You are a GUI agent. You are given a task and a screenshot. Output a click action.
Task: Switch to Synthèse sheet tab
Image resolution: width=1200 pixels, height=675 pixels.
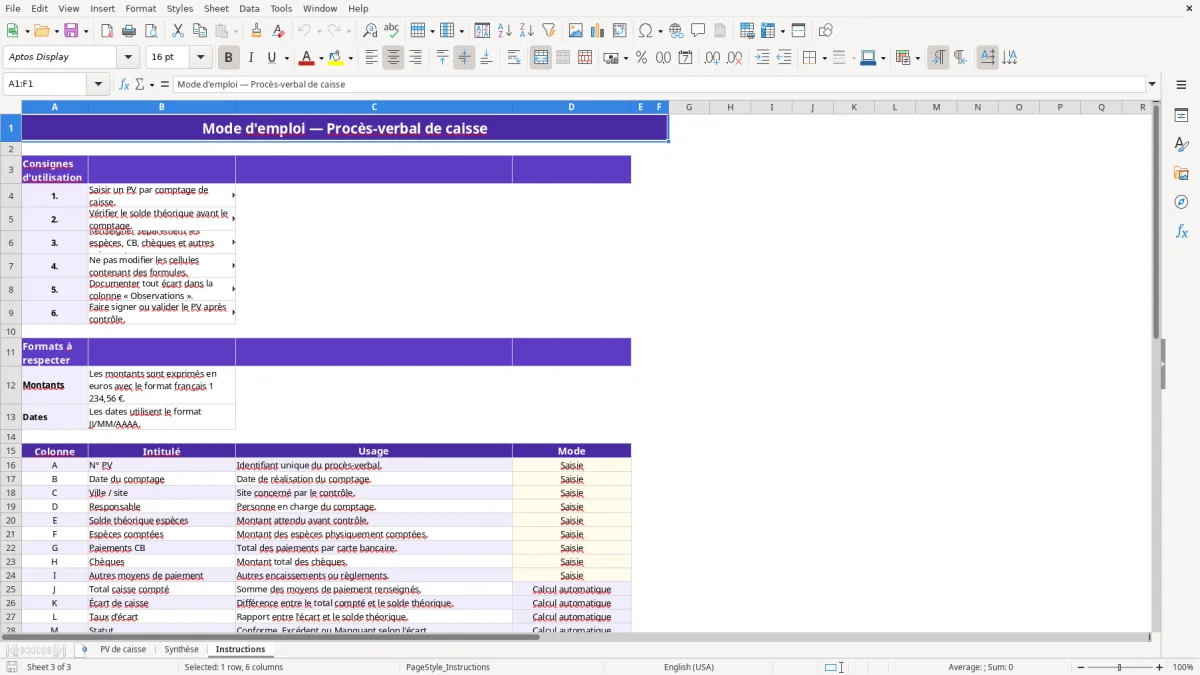tap(181, 650)
